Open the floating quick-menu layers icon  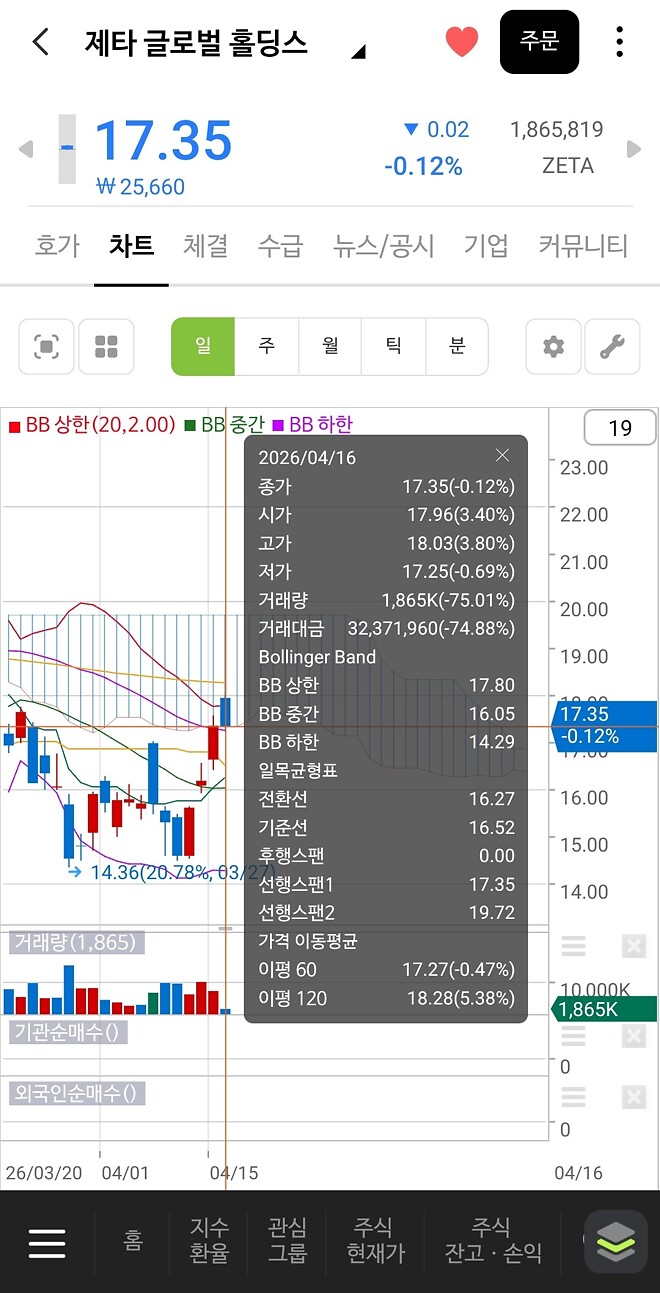[615, 1241]
